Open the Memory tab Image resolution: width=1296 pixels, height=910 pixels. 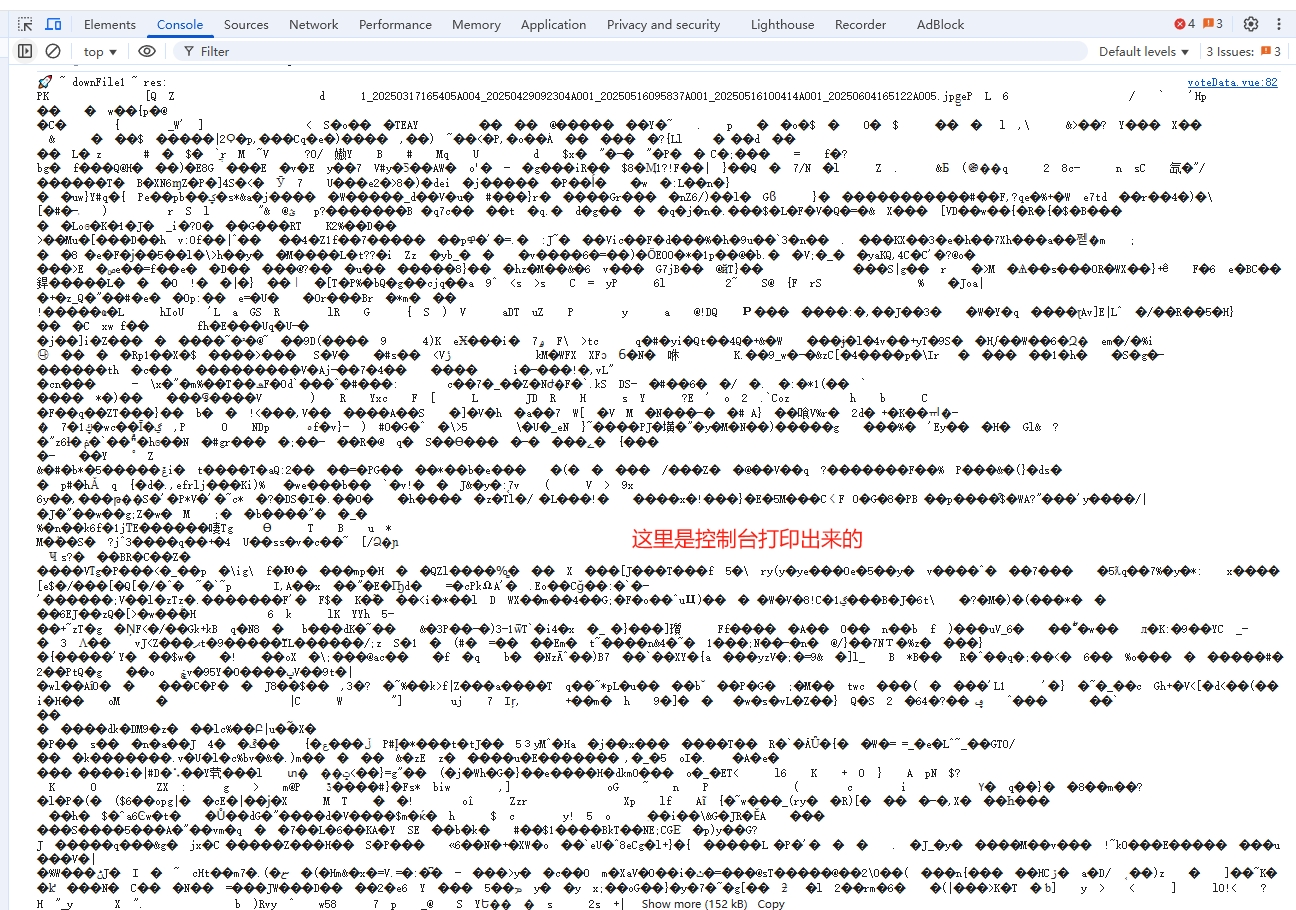click(476, 24)
